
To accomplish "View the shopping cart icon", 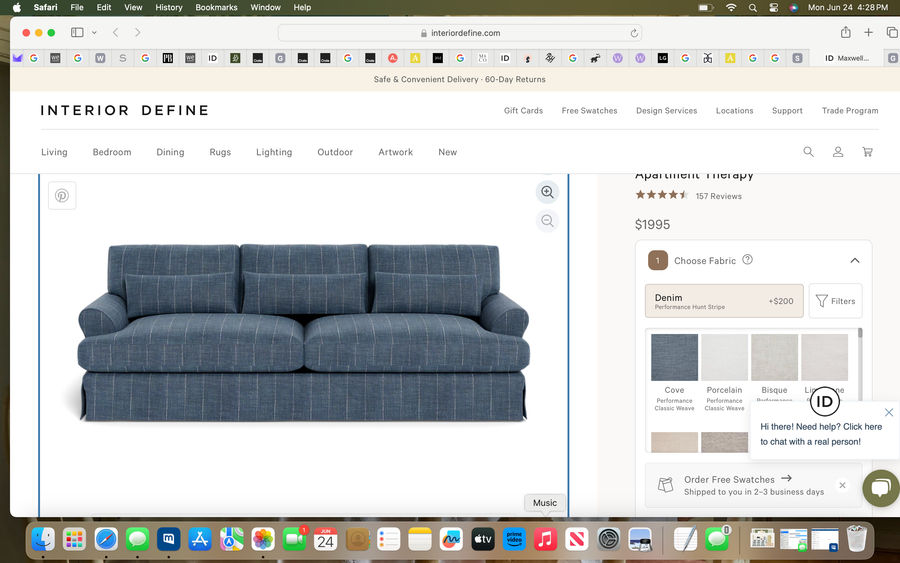I will 867,152.
